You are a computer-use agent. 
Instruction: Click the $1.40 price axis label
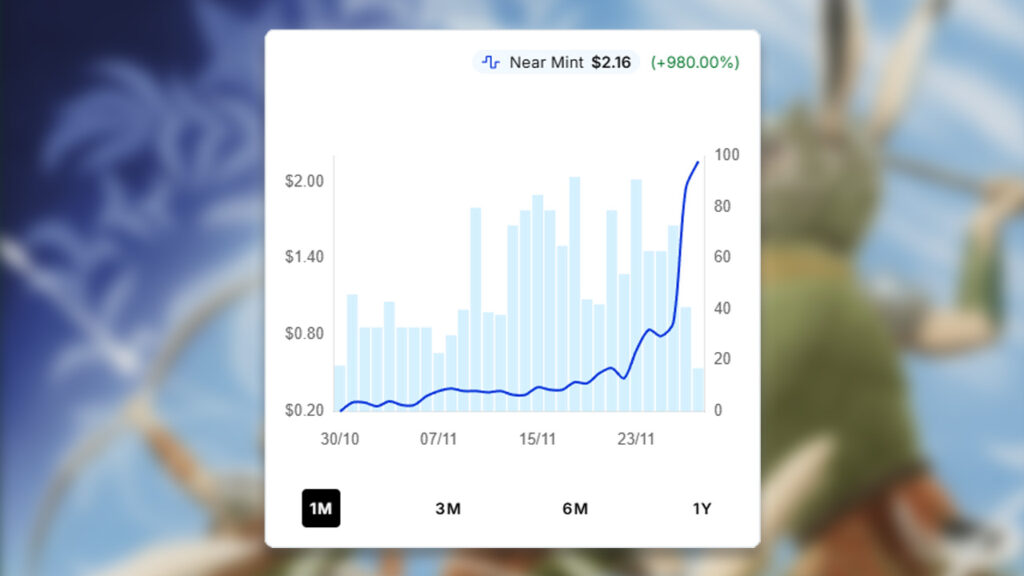pyautogui.click(x=304, y=257)
